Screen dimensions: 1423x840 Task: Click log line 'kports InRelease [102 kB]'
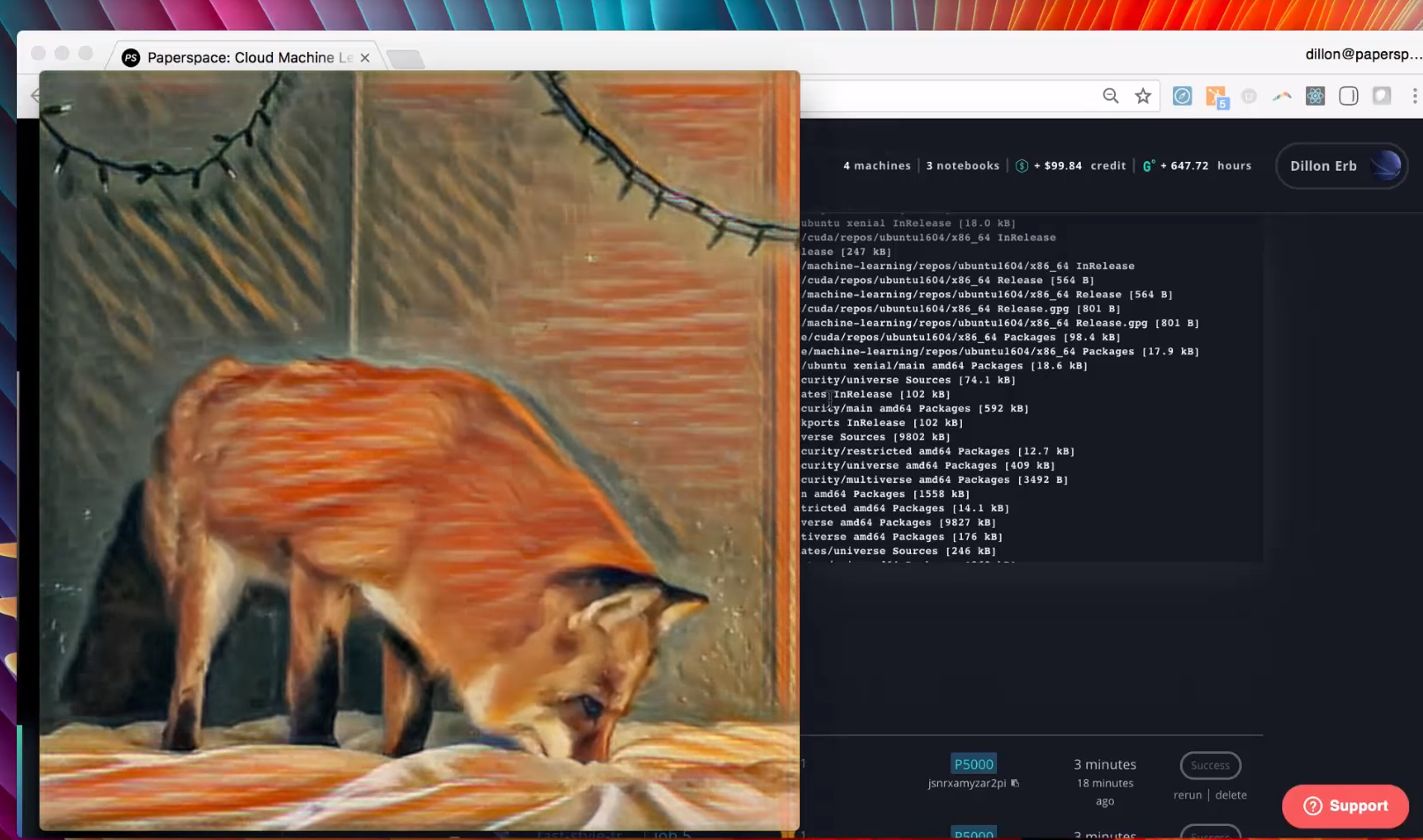click(882, 422)
